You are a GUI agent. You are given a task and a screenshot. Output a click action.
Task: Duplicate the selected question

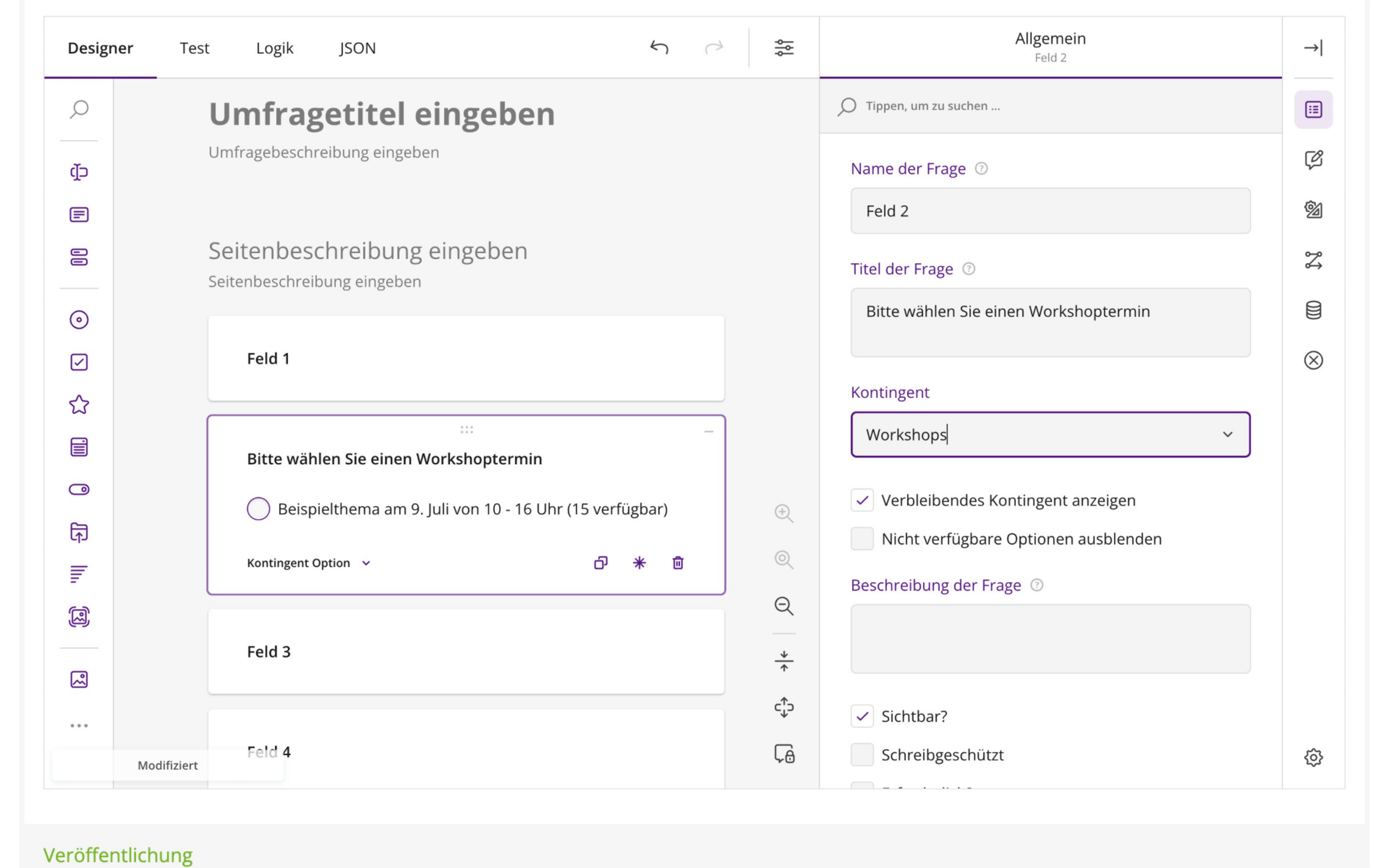click(x=600, y=562)
